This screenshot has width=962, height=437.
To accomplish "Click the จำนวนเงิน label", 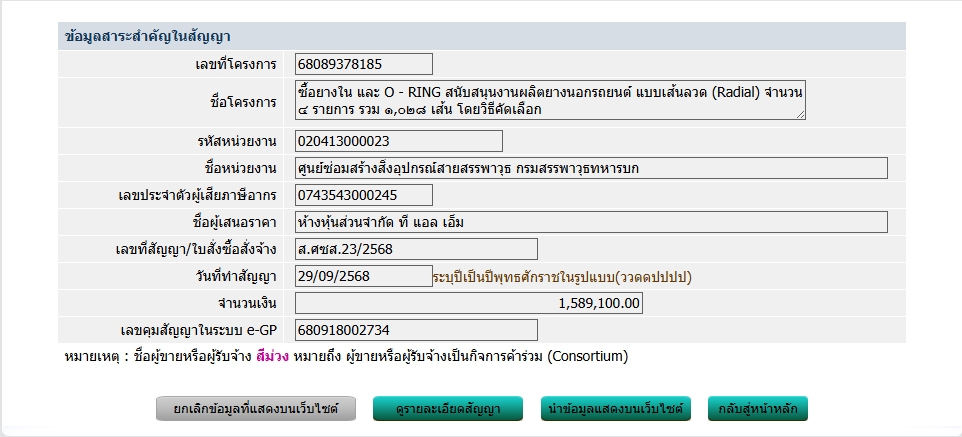I will [247, 303].
